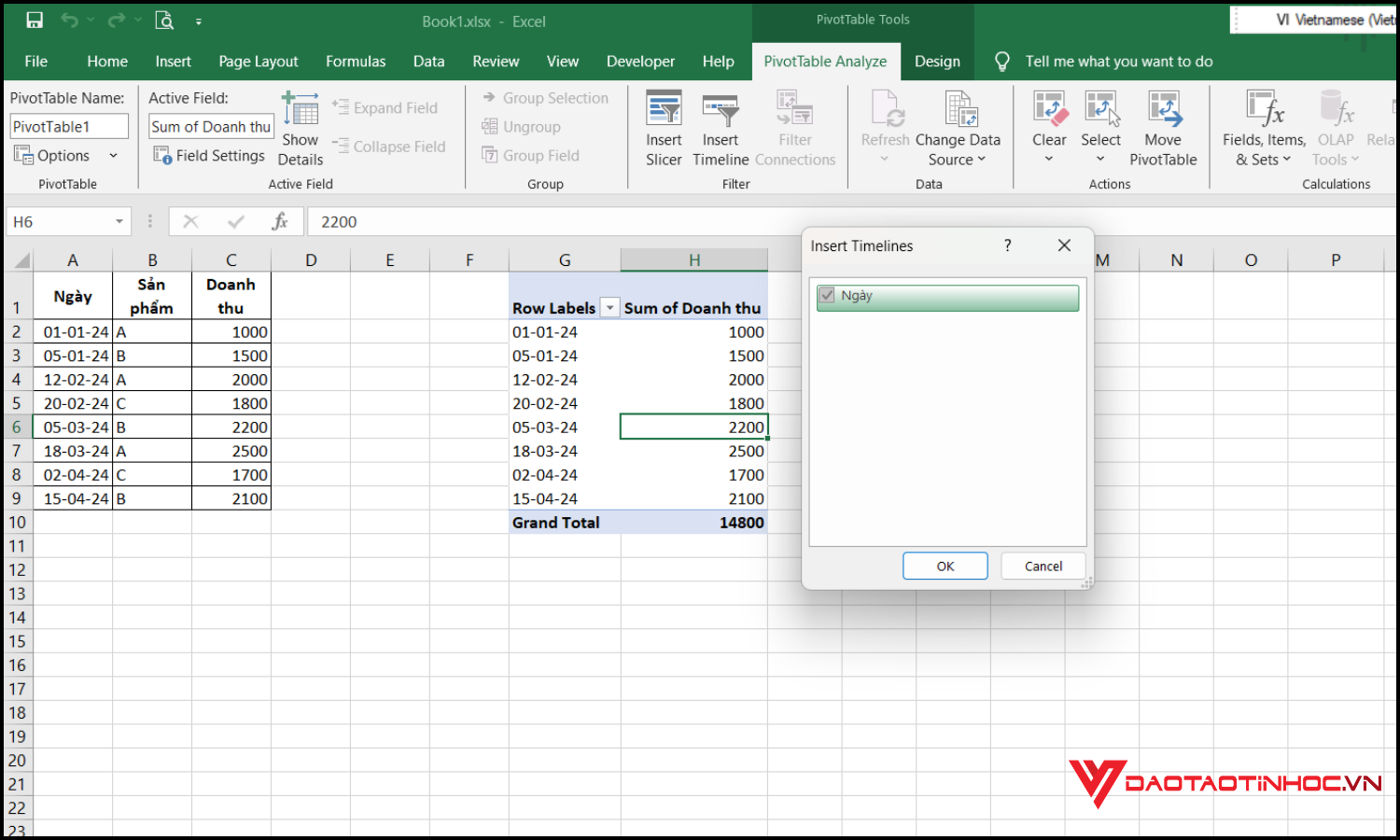Open Field Settings for active field

[209, 155]
